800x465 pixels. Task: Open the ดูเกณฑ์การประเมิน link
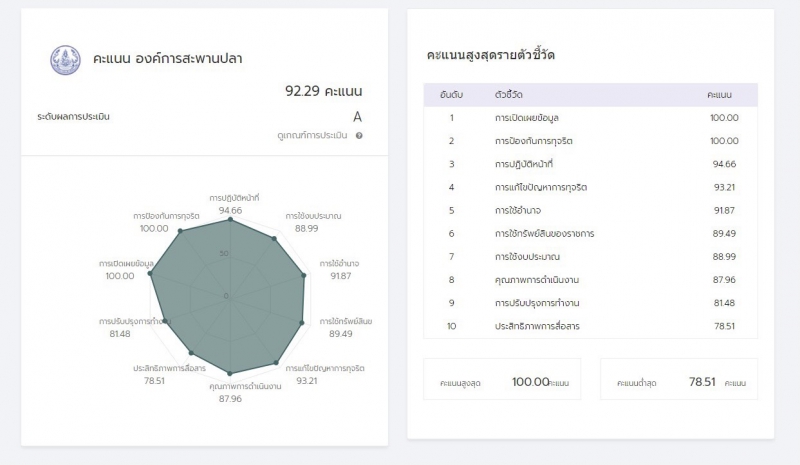[312, 135]
